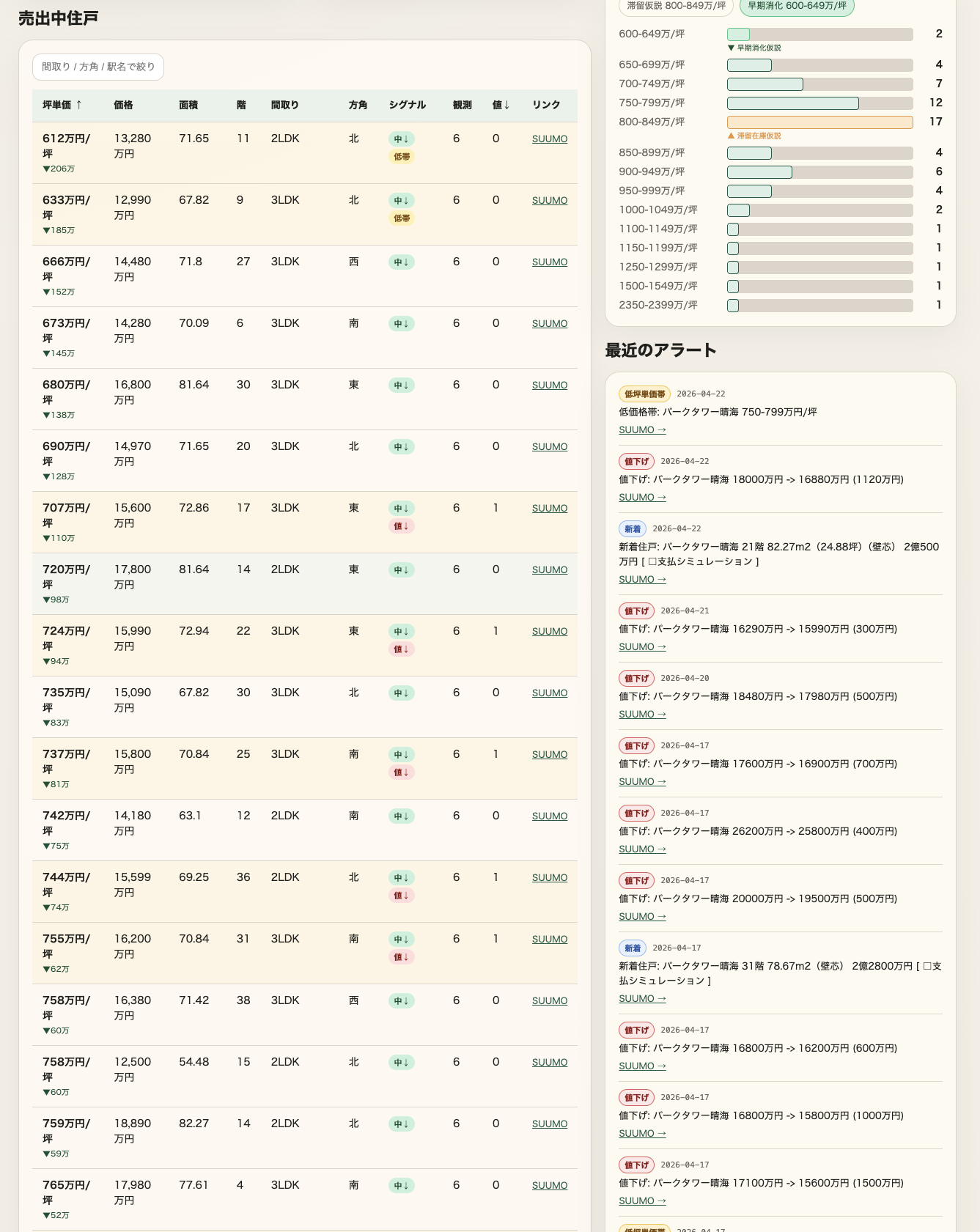The height and width of the screenshot is (1232, 980).
Task: Sort the table by 坪単価 column
Action: click(x=62, y=105)
